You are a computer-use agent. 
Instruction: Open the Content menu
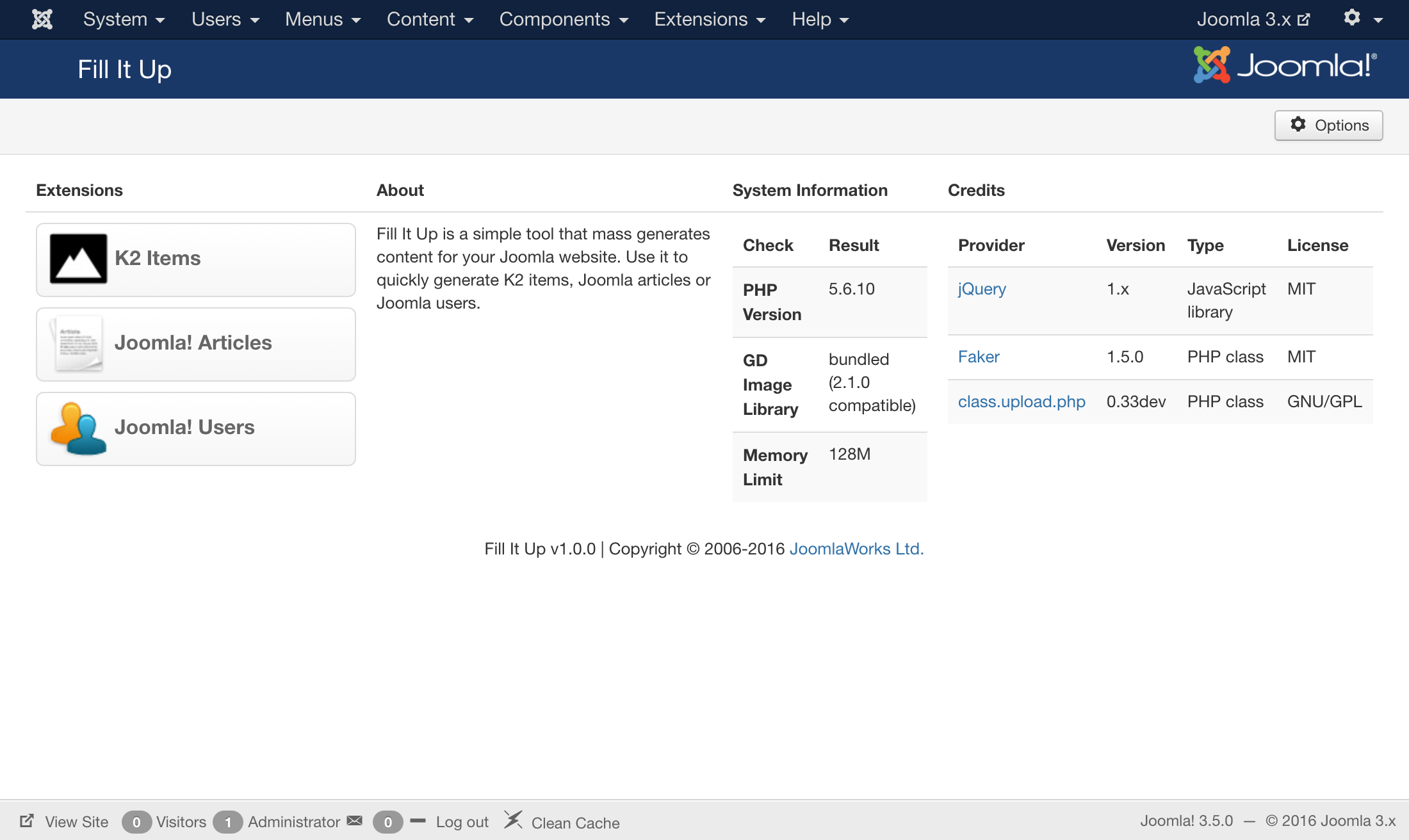(430, 19)
